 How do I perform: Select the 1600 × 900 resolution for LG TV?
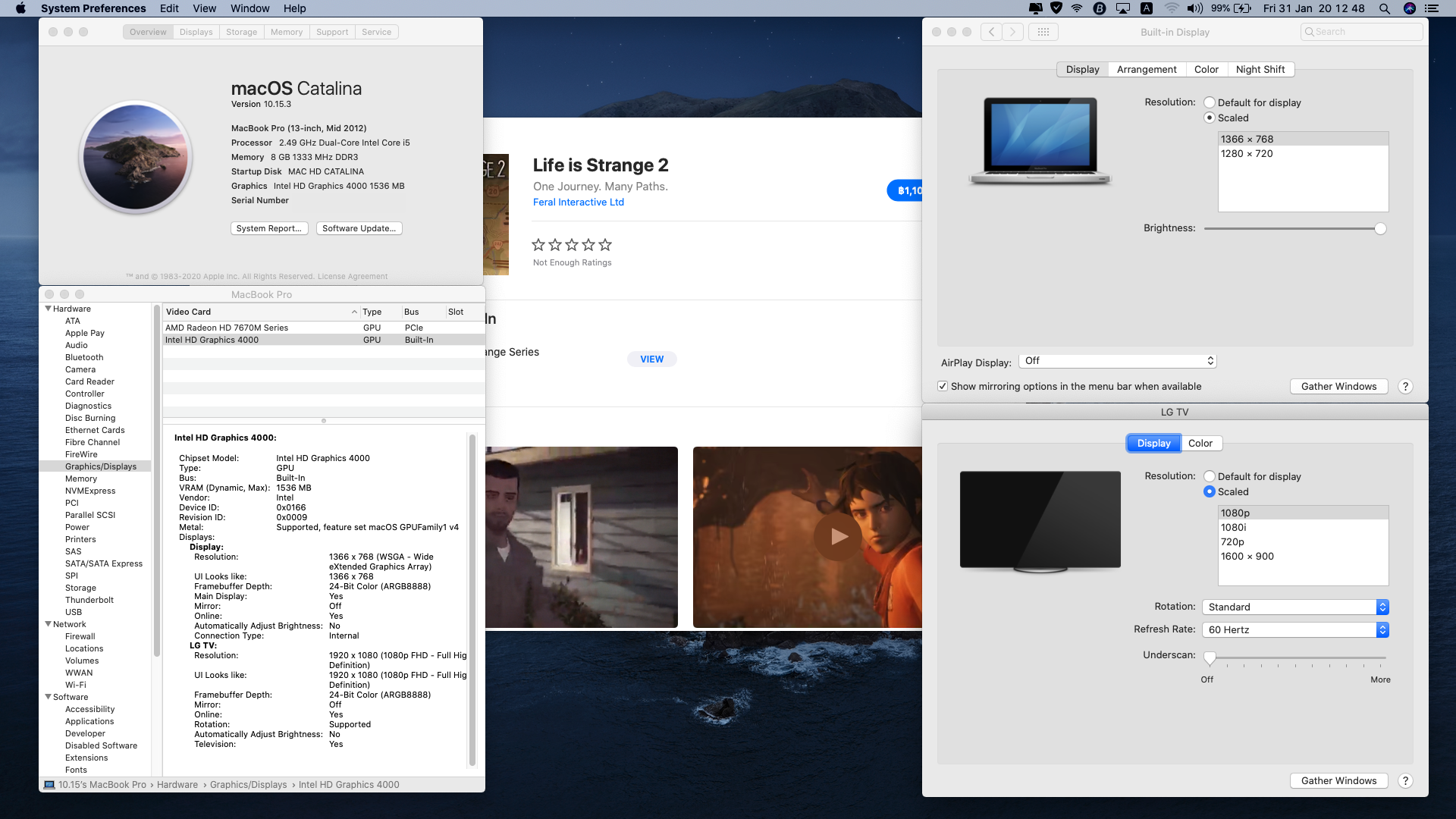click(1303, 557)
